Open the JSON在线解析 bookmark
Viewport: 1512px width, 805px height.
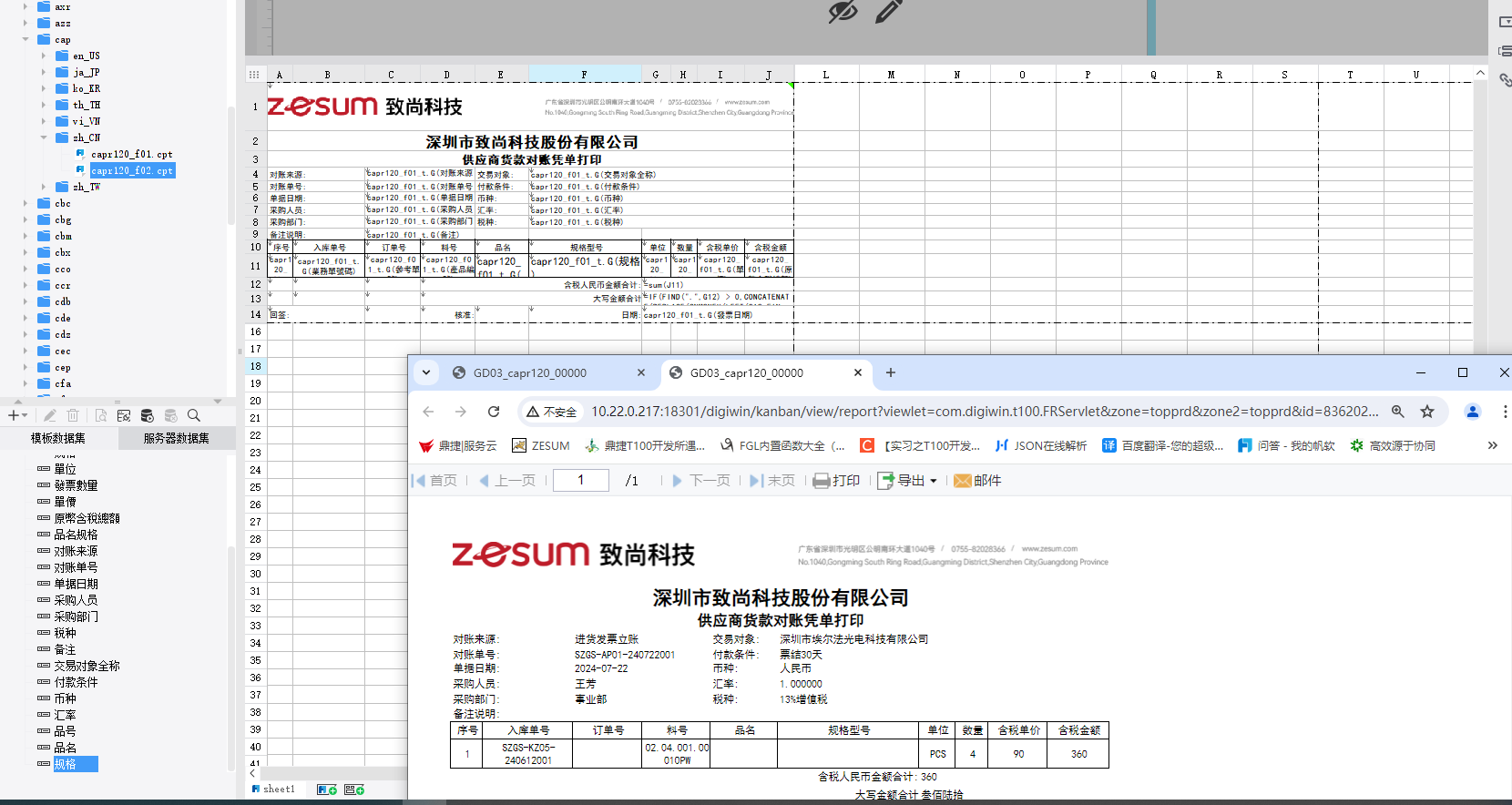click(x=1041, y=445)
